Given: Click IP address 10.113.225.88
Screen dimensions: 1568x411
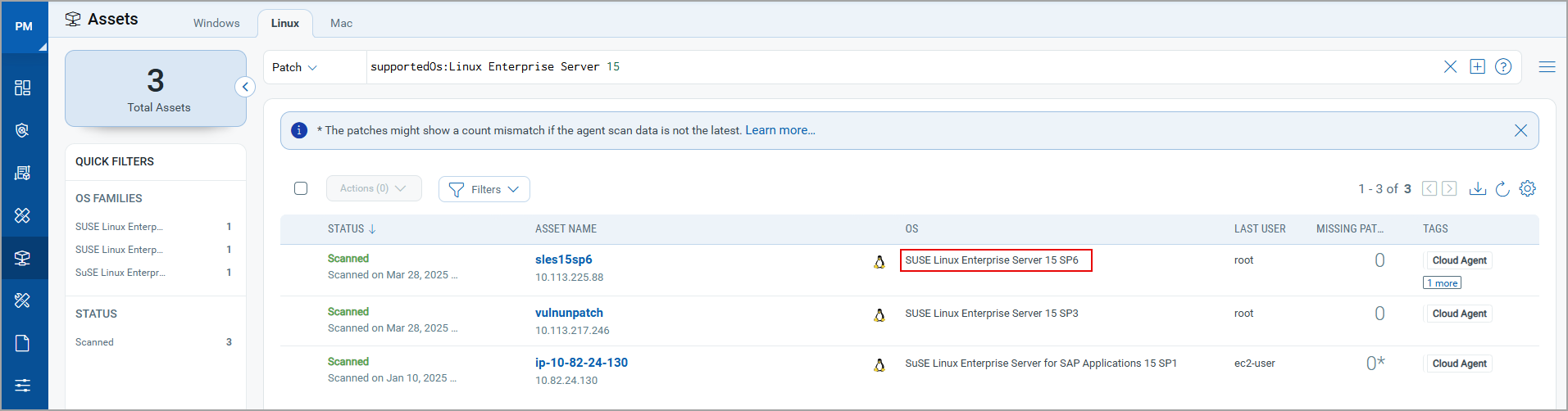Looking at the screenshot, I should (569, 278).
